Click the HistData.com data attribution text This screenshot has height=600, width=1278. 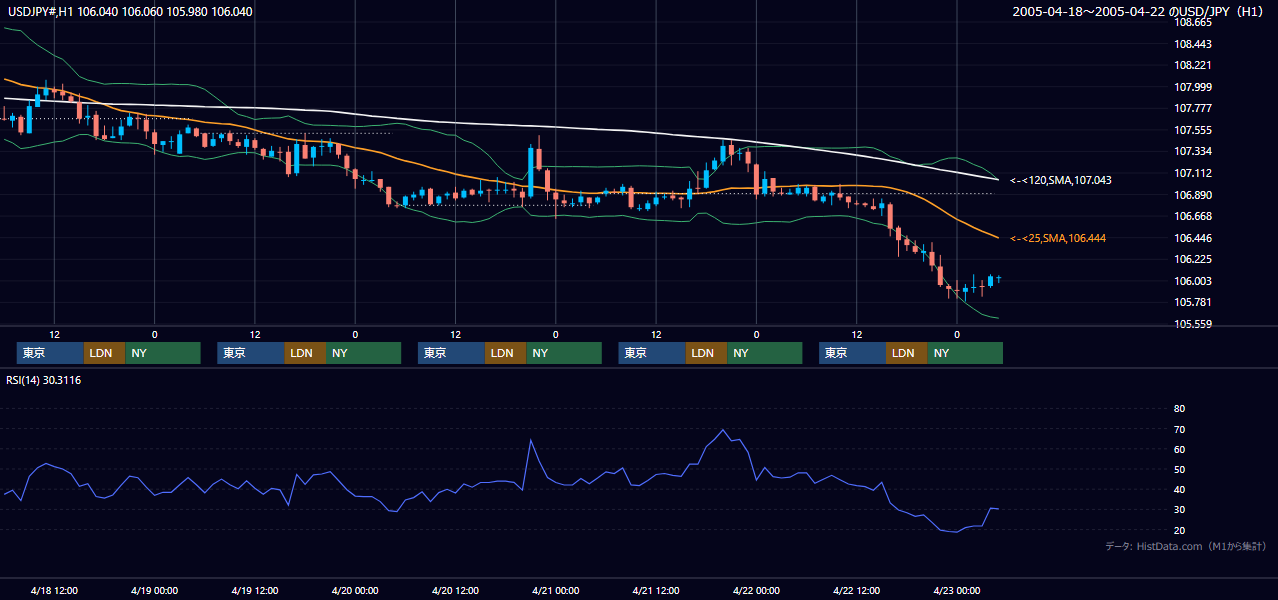1186,546
